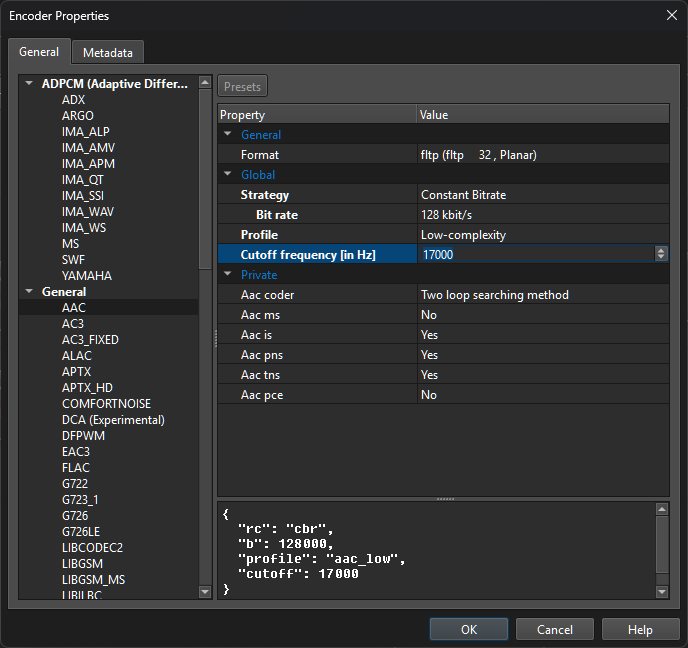Image resolution: width=688 pixels, height=648 pixels.
Task: Collapse the Private property section
Action: click(228, 274)
